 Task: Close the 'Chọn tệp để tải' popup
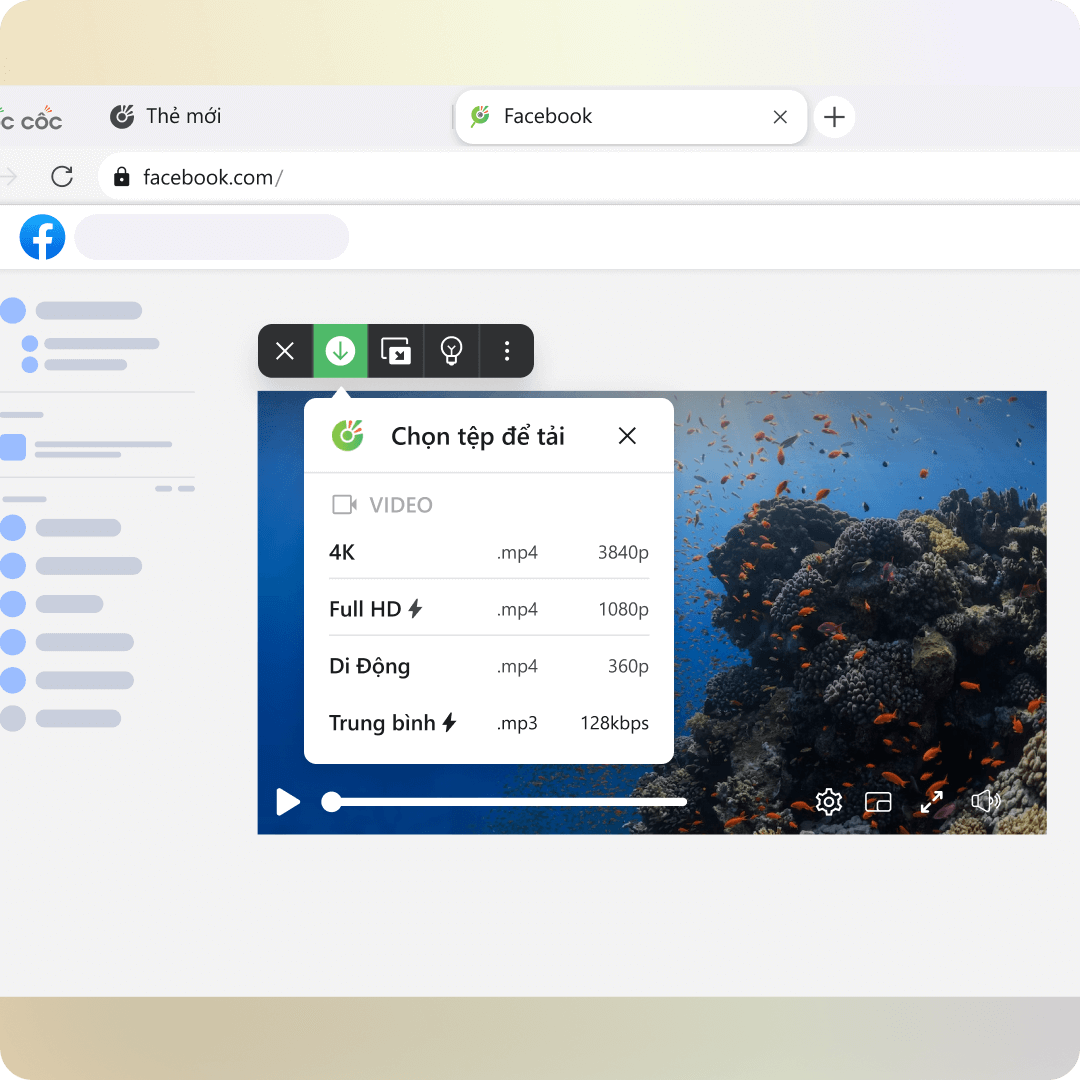tap(627, 436)
